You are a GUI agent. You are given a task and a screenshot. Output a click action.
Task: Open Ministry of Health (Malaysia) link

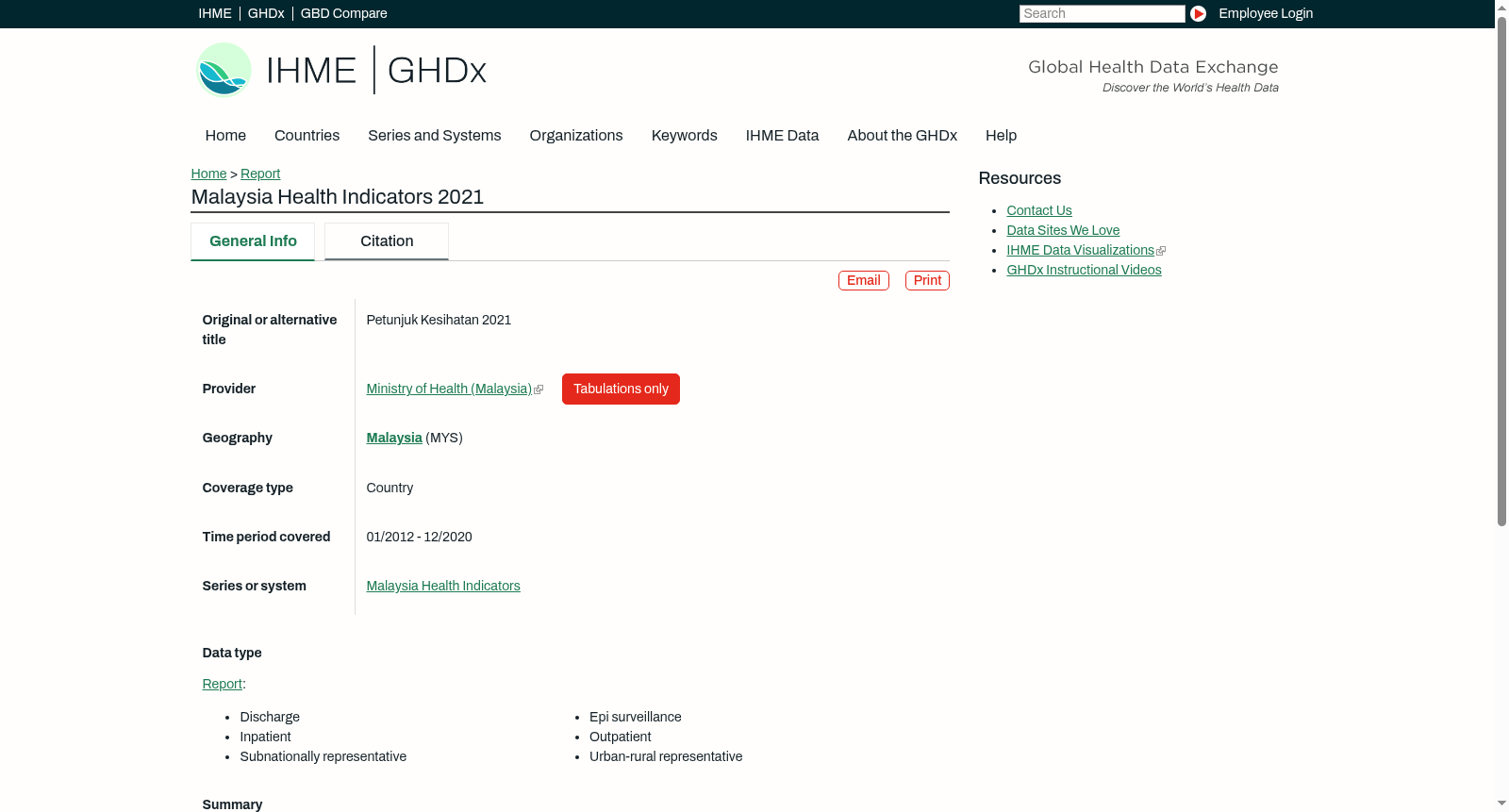point(449,389)
